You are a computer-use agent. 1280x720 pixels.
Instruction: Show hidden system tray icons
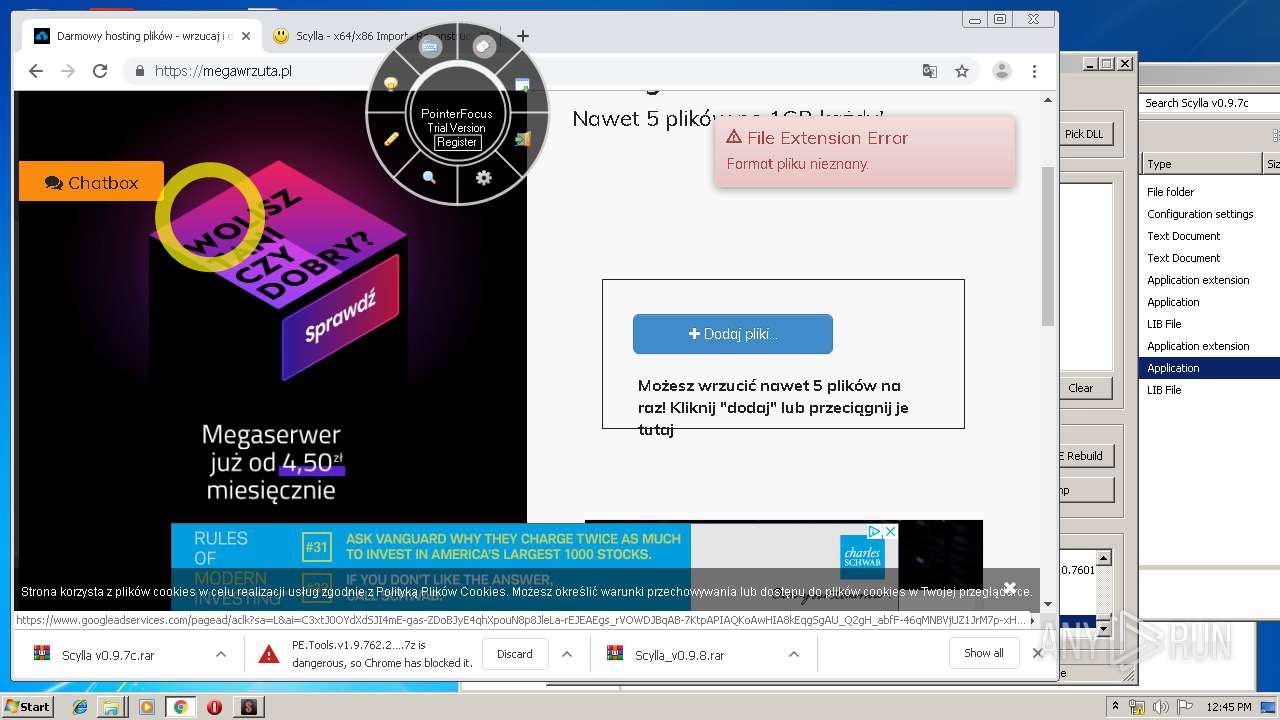tap(1115, 707)
